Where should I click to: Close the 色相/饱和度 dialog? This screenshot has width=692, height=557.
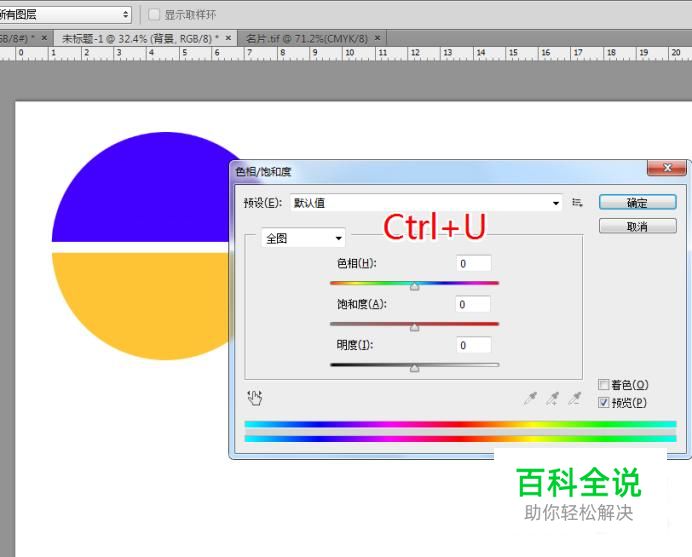pos(667,168)
